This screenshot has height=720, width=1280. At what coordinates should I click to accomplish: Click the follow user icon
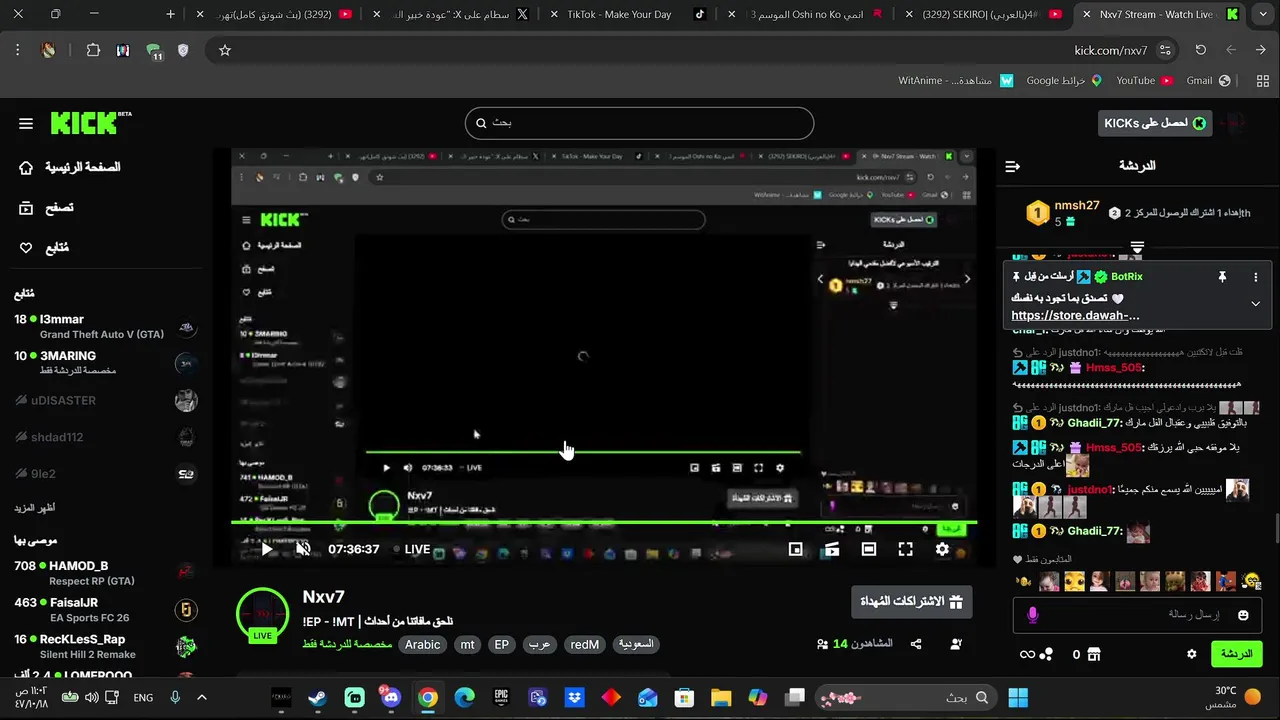956,645
